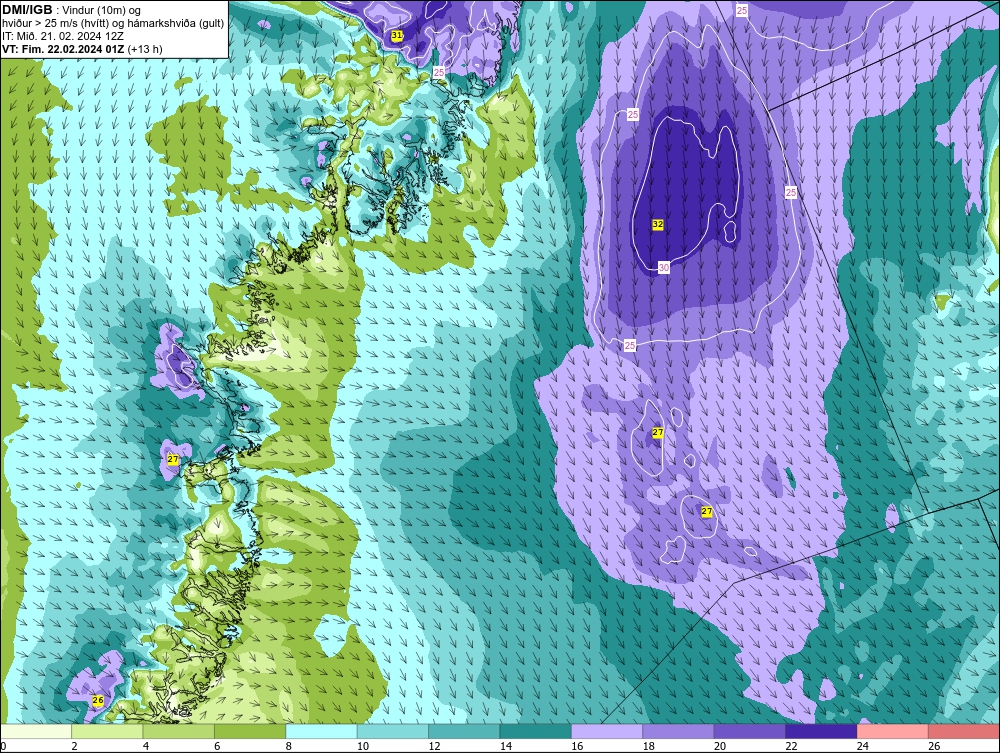Click the yellow 26 gust label near bottom-left
Image resolution: width=1000 pixels, height=753 pixels.
(98, 700)
